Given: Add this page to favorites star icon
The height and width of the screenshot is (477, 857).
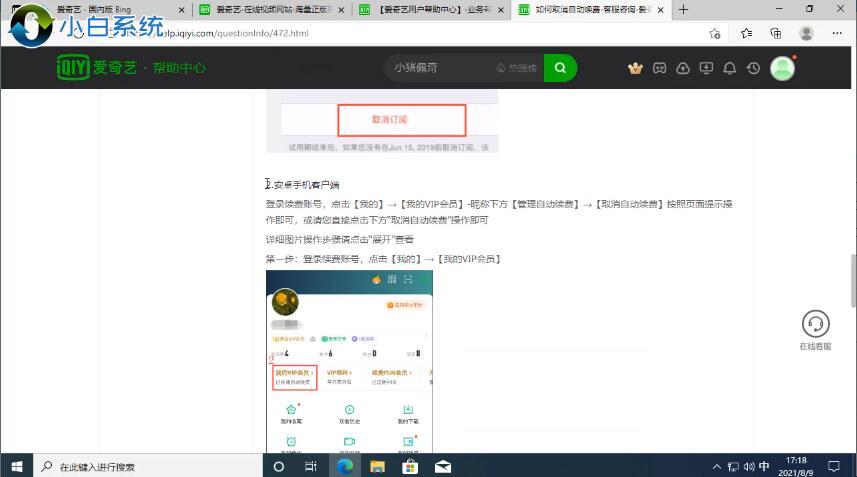Looking at the screenshot, I should coord(714,33).
